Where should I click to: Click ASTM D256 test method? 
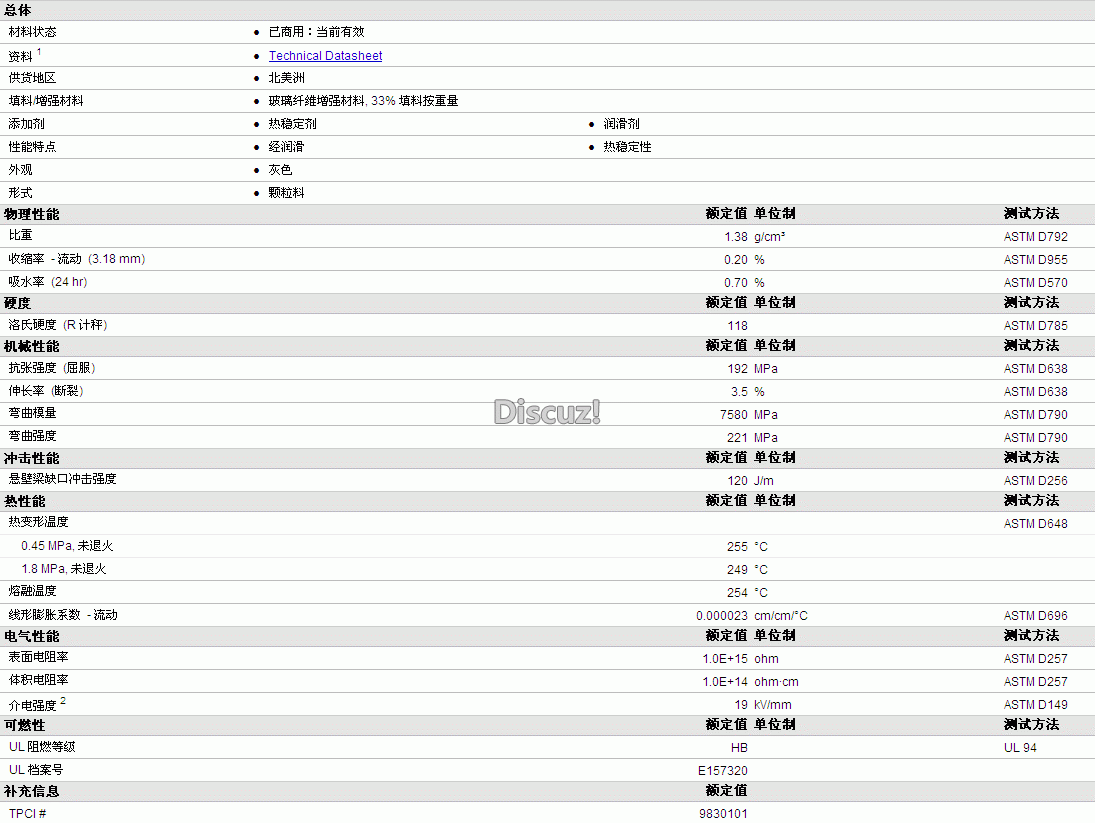[1036, 481]
